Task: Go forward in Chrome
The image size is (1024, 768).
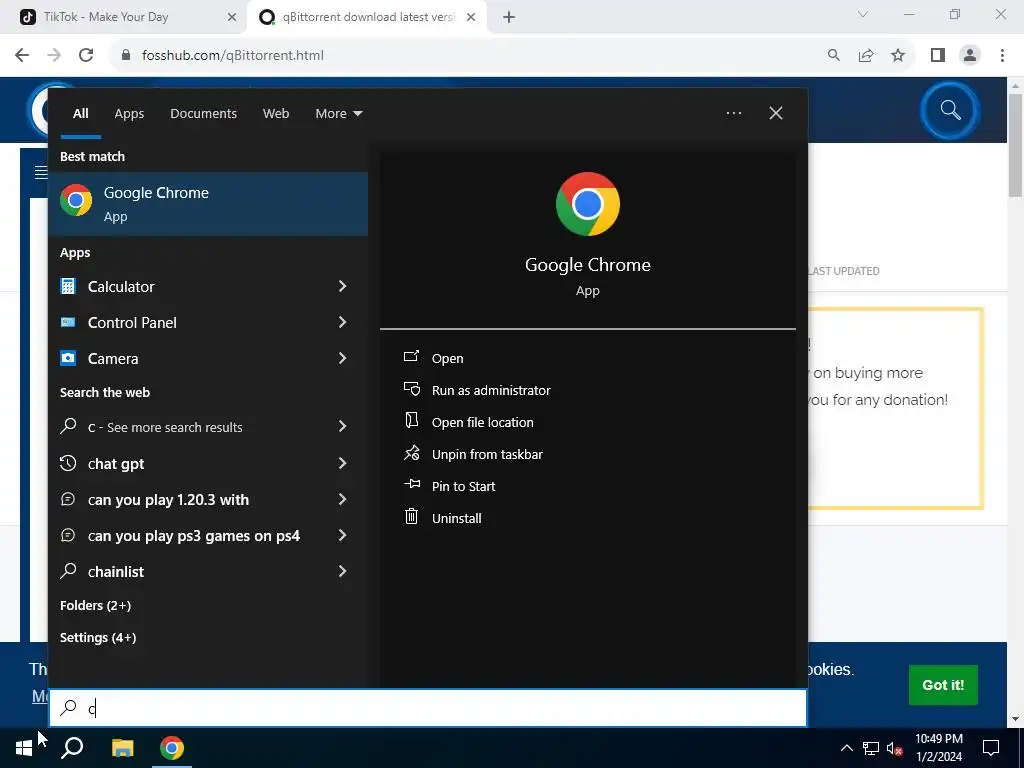Action: 54,56
